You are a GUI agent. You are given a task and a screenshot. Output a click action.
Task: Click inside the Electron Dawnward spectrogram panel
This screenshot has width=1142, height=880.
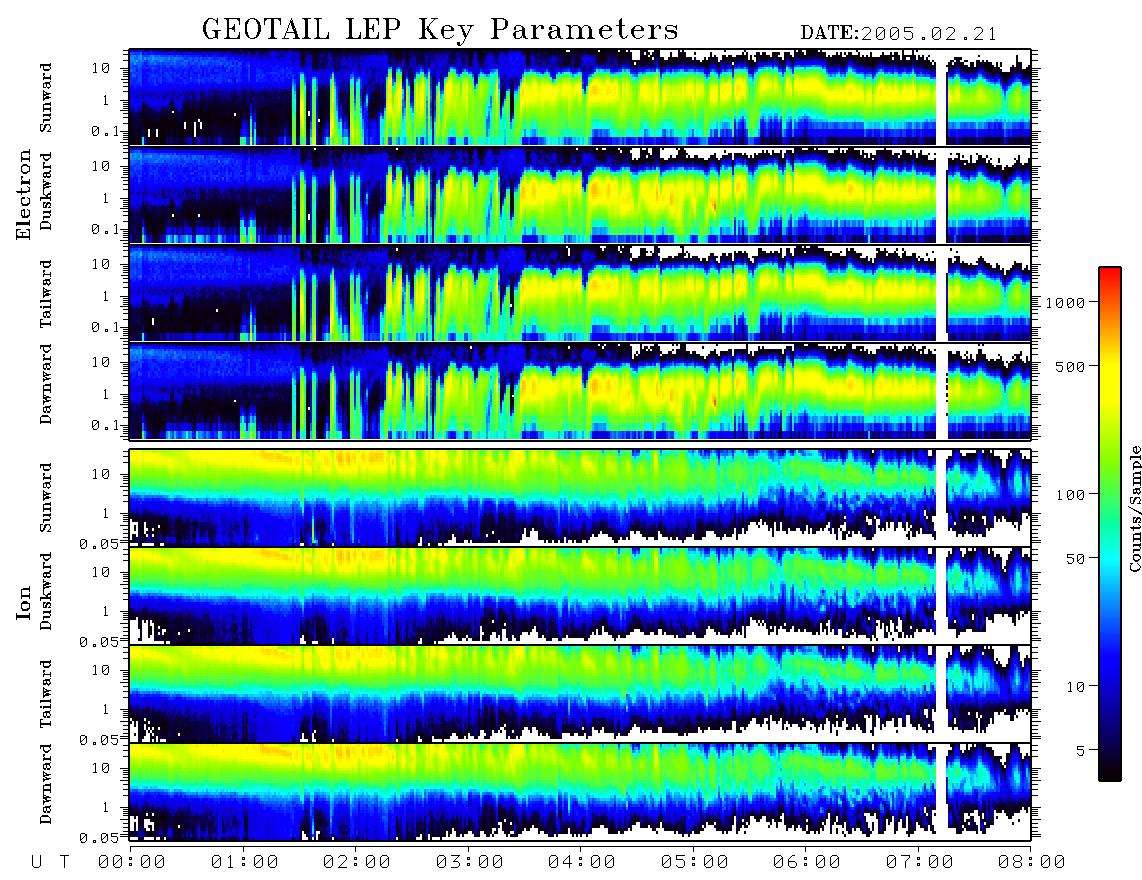coord(580,391)
